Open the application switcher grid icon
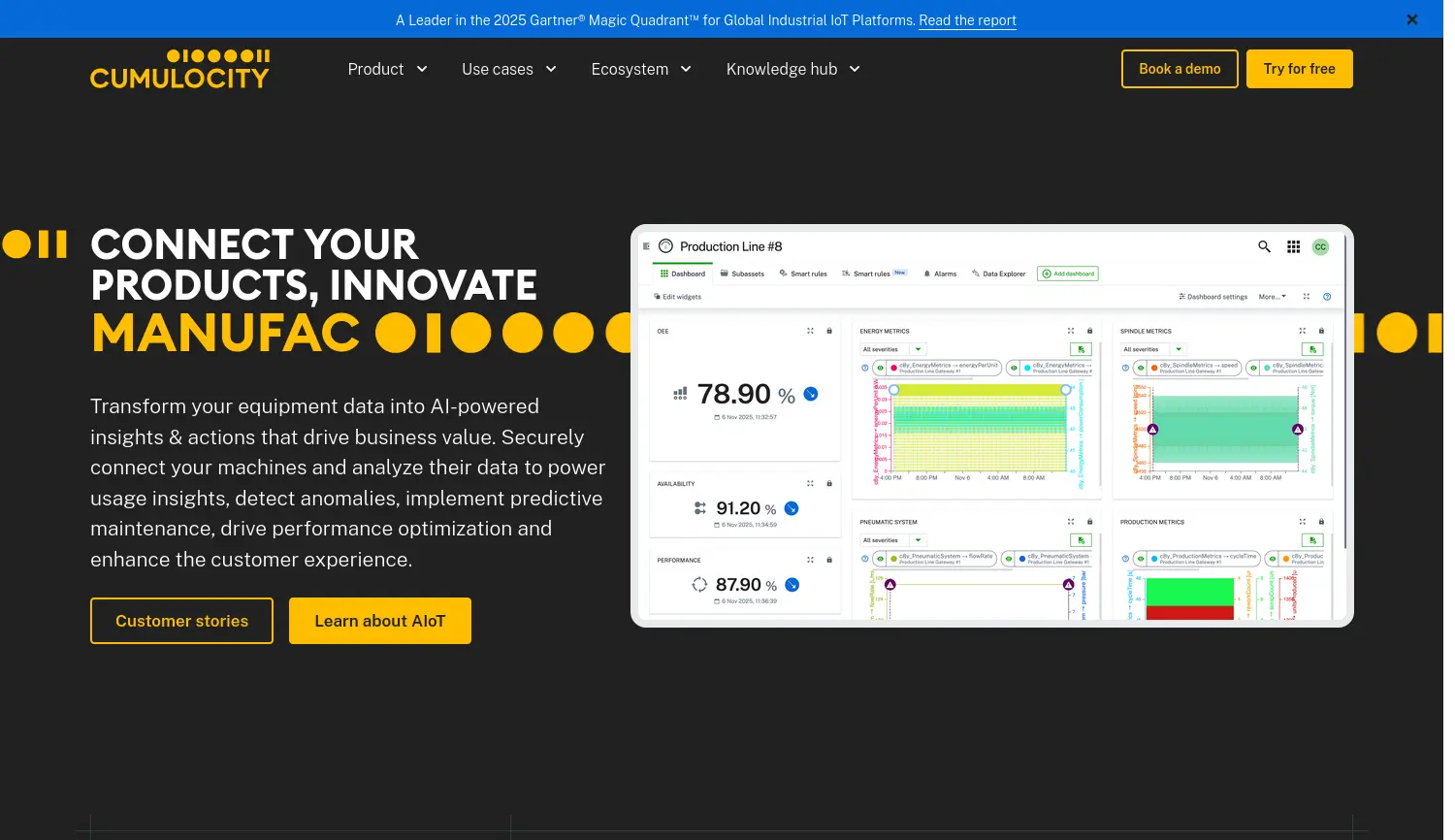Screen dimensions: 1455x840 click(x=1293, y=246)
